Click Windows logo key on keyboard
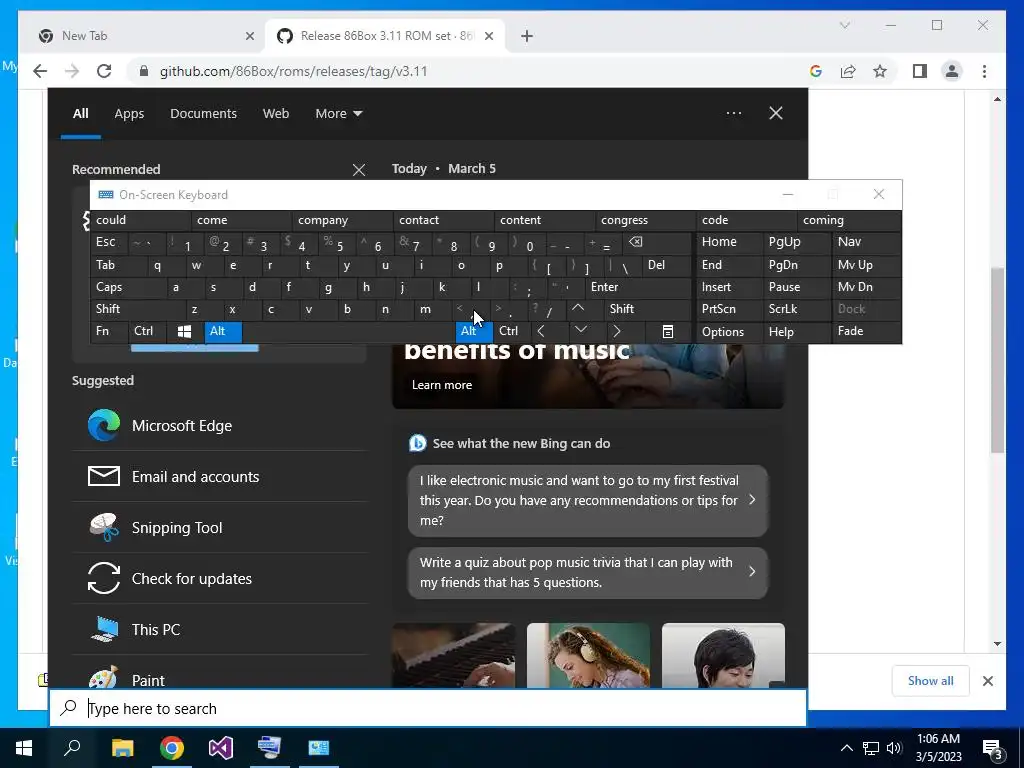 [184, 331]
